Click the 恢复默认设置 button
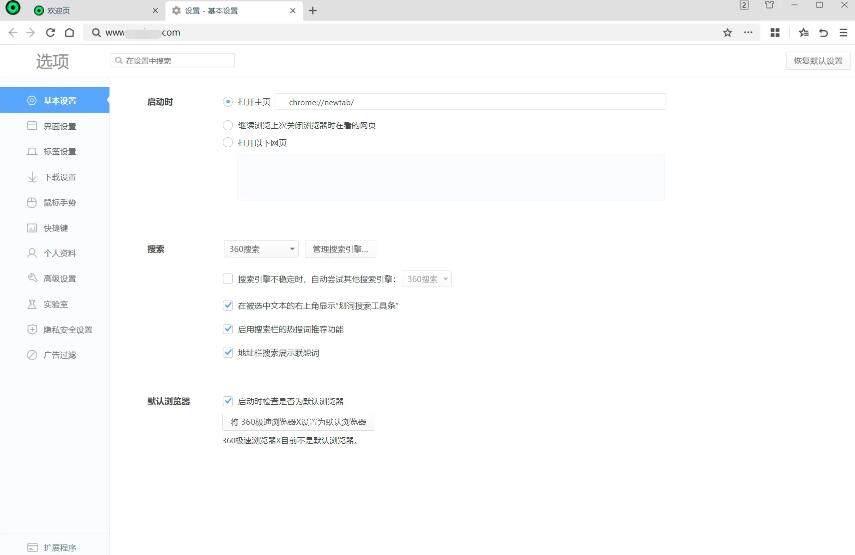855x555 pixels. 818,61
